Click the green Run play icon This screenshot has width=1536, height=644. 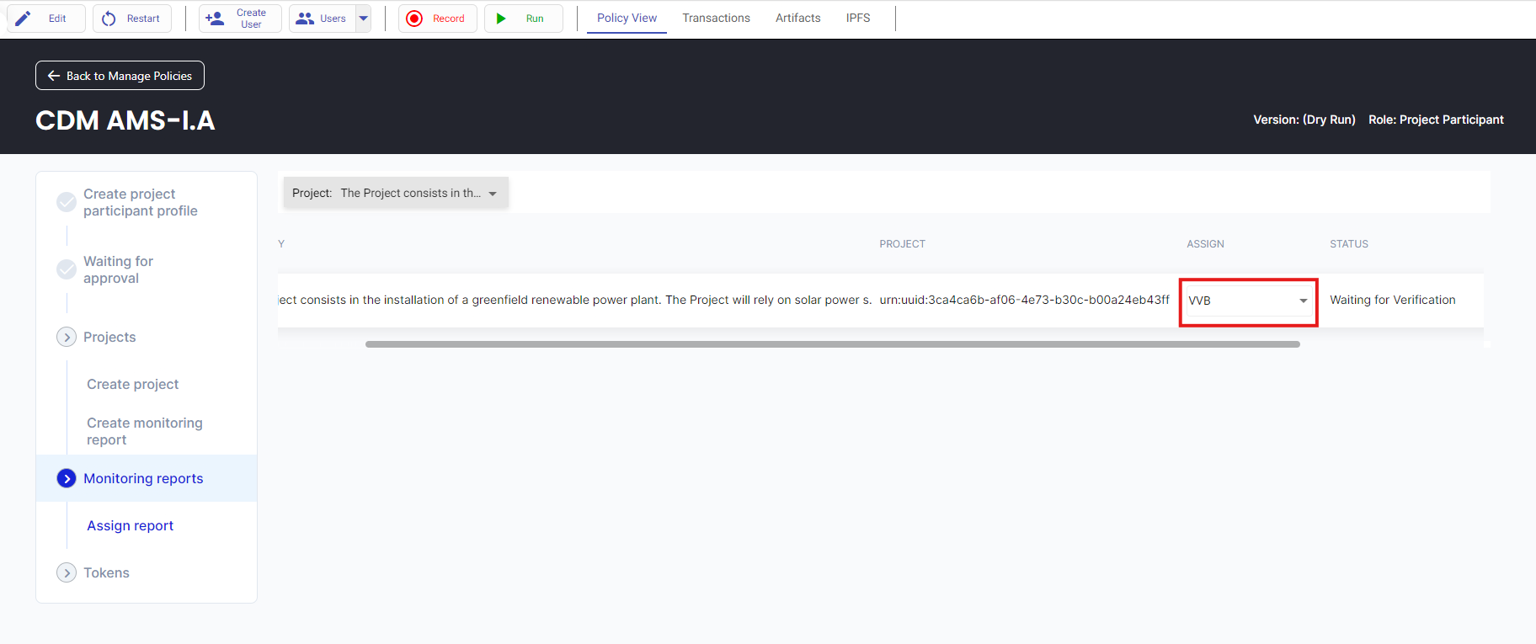pyautogui.click(x=500, y=18)
